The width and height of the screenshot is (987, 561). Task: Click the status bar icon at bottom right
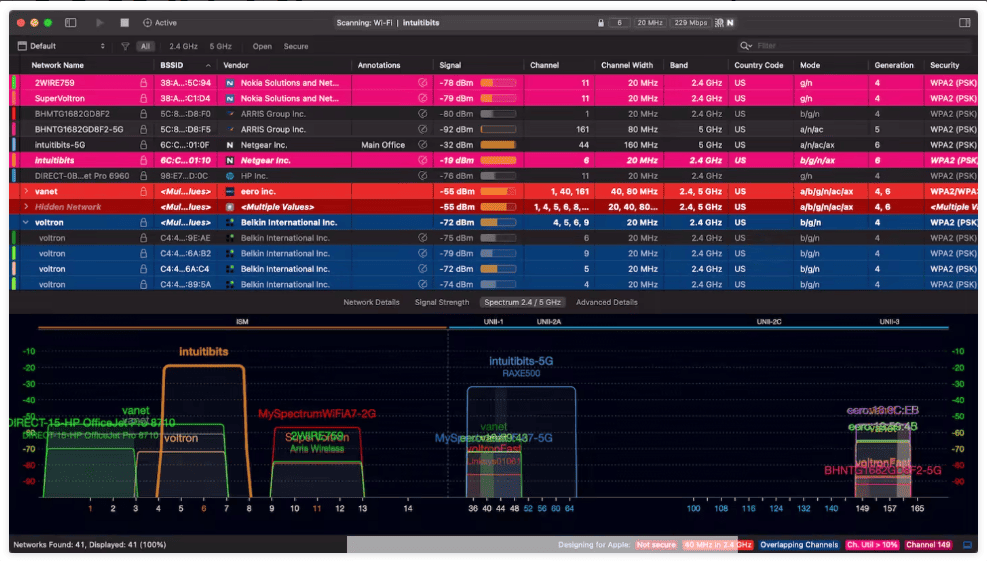[967, 545]
